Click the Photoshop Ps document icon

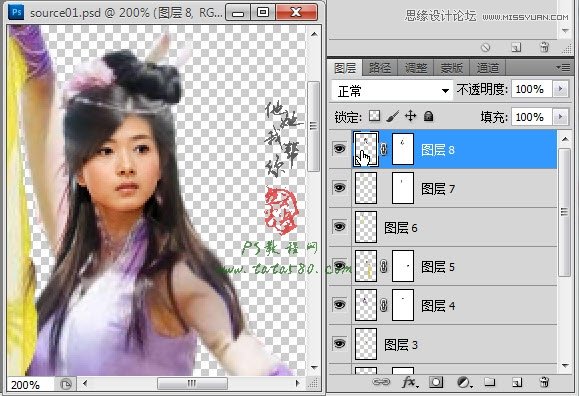[16, 12]
